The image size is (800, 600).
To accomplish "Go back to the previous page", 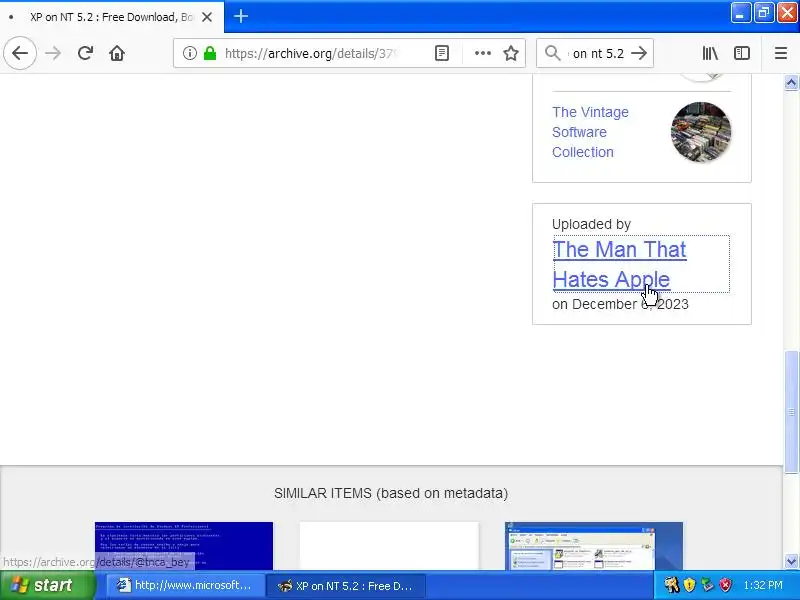I will (x=20, y=53).
